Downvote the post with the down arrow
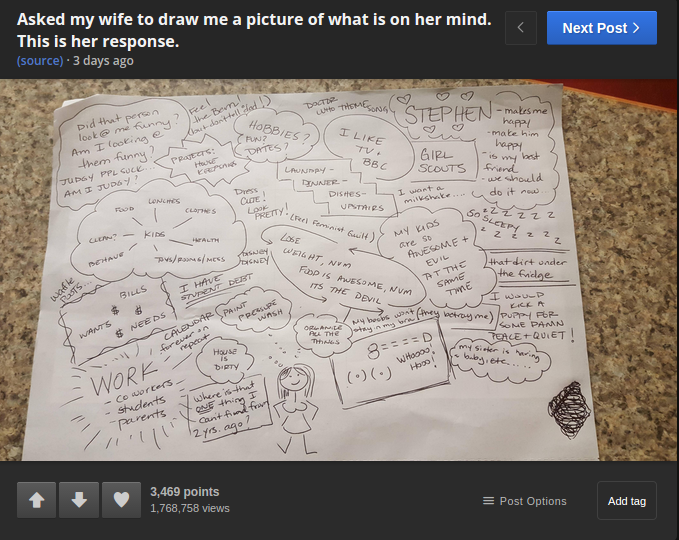 (79, 500)
